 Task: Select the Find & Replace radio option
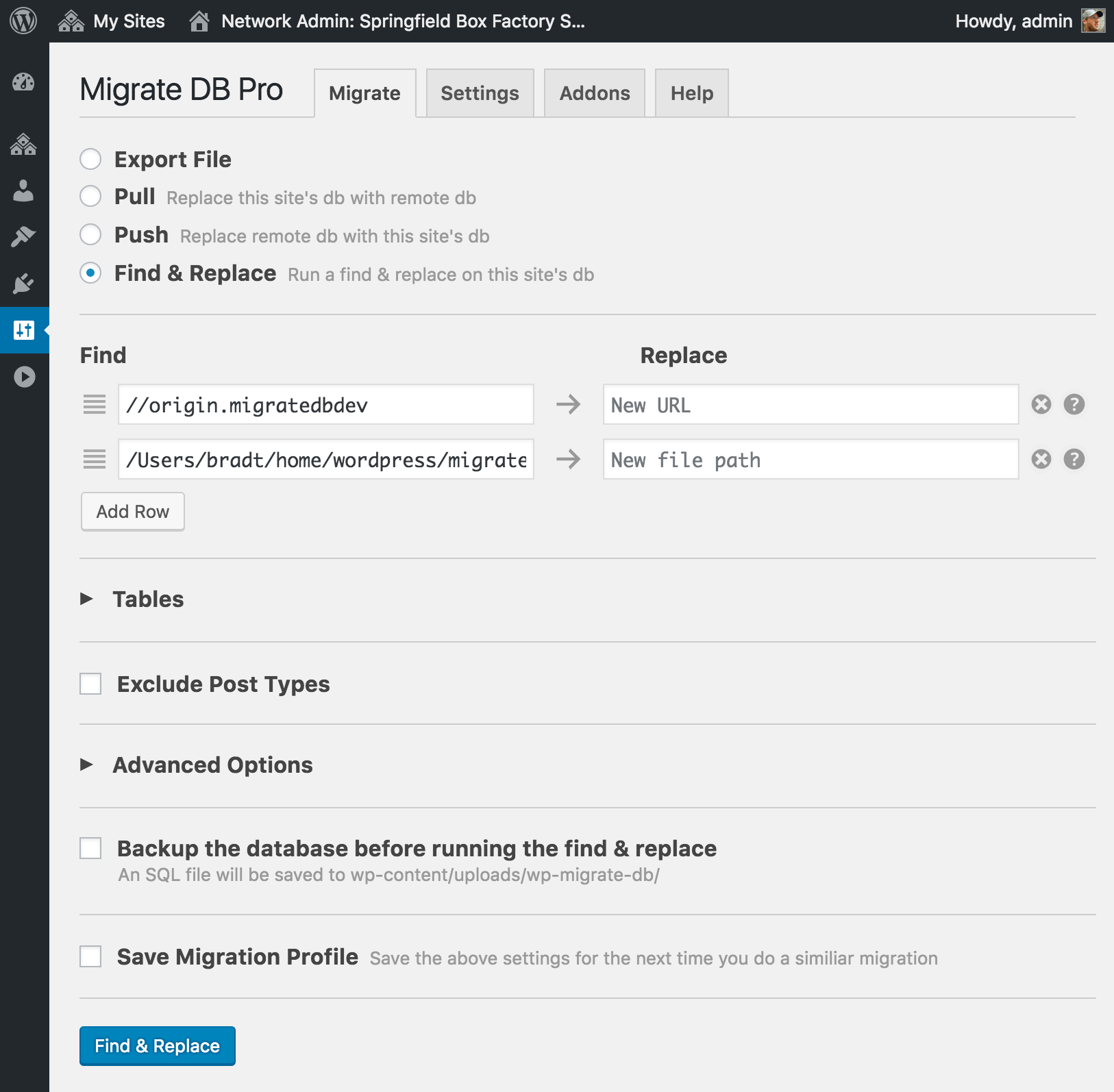(90, 273)
